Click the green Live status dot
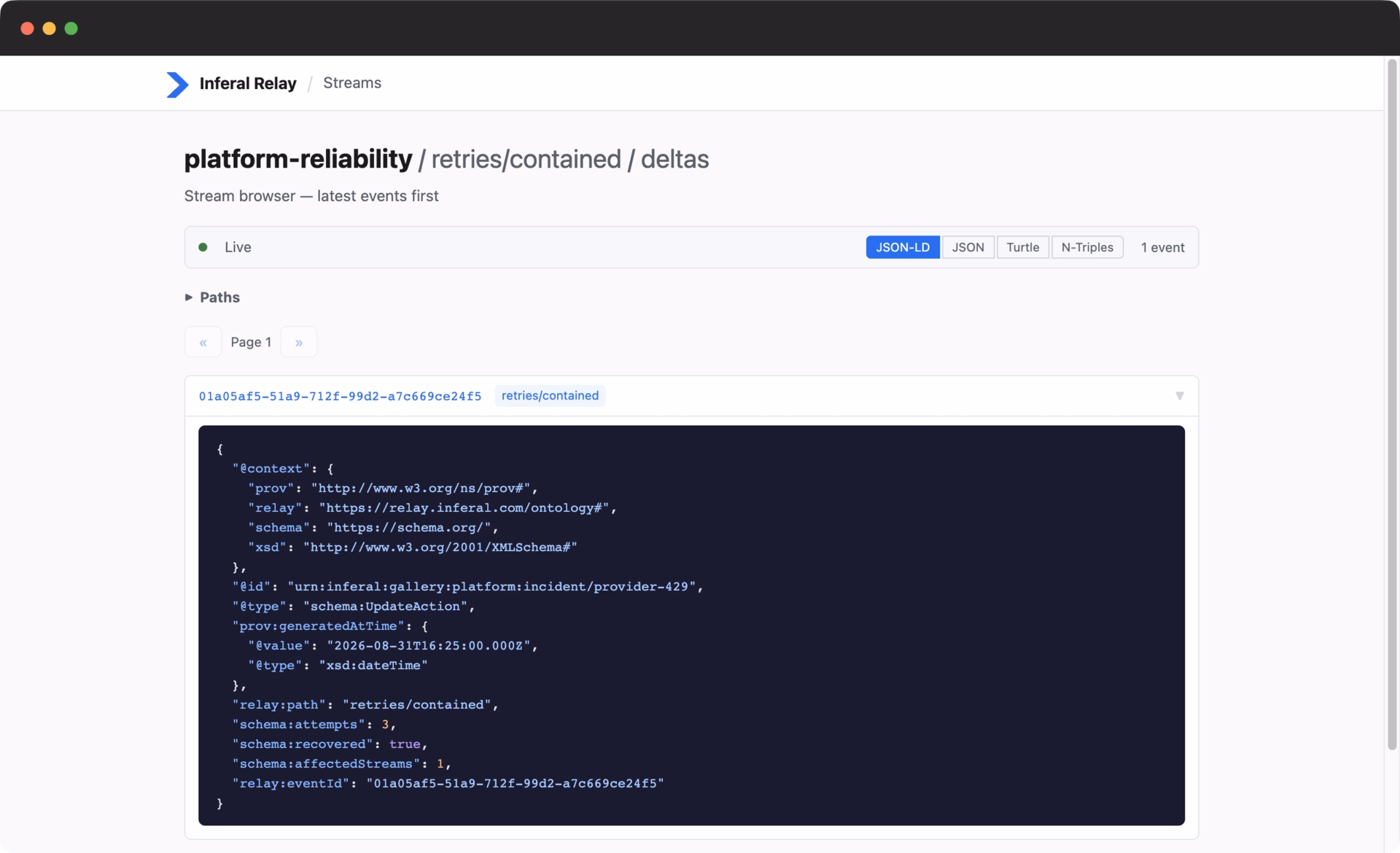 coord(203,247)
